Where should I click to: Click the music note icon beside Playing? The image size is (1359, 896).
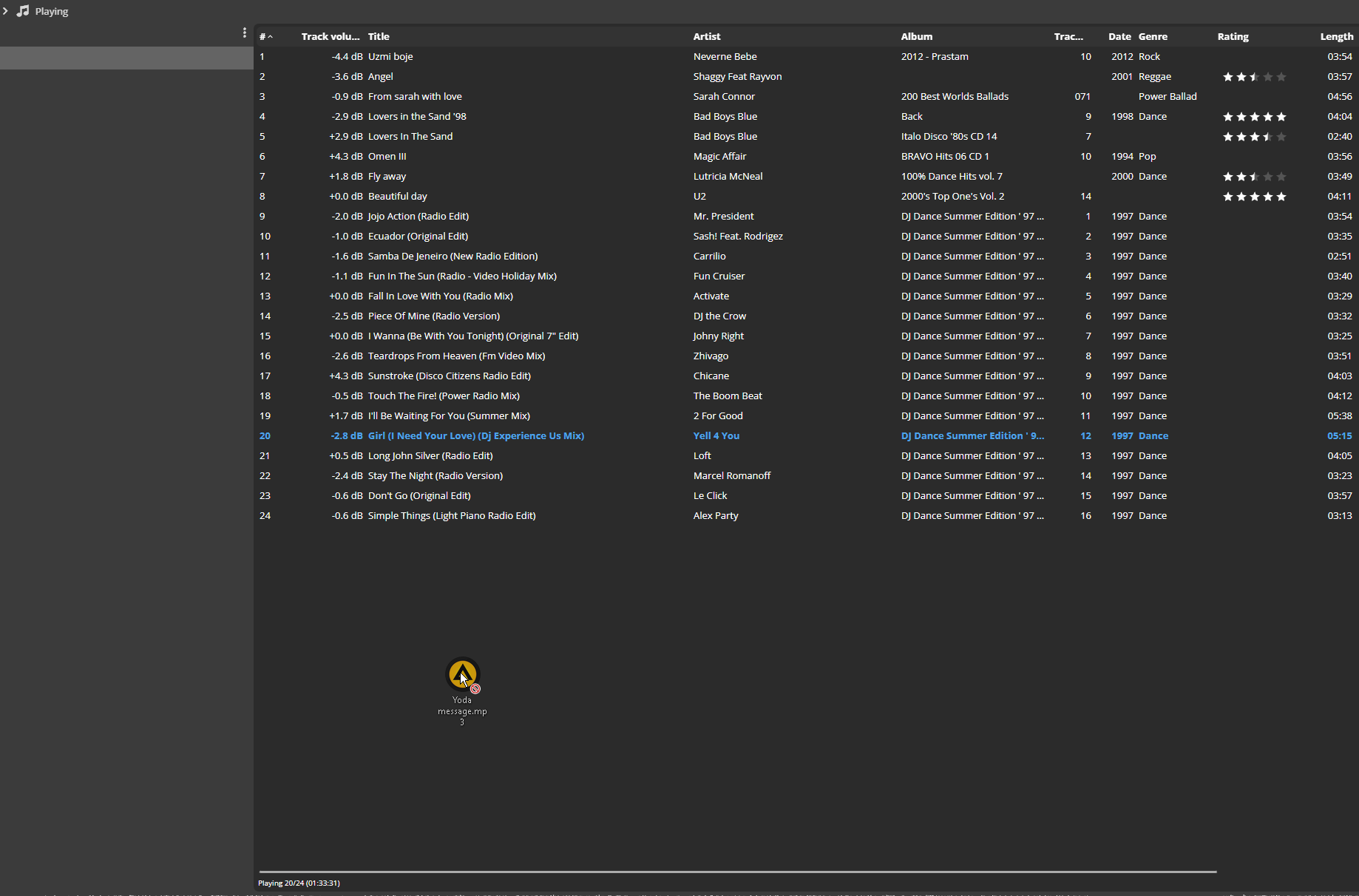(24, 11)
